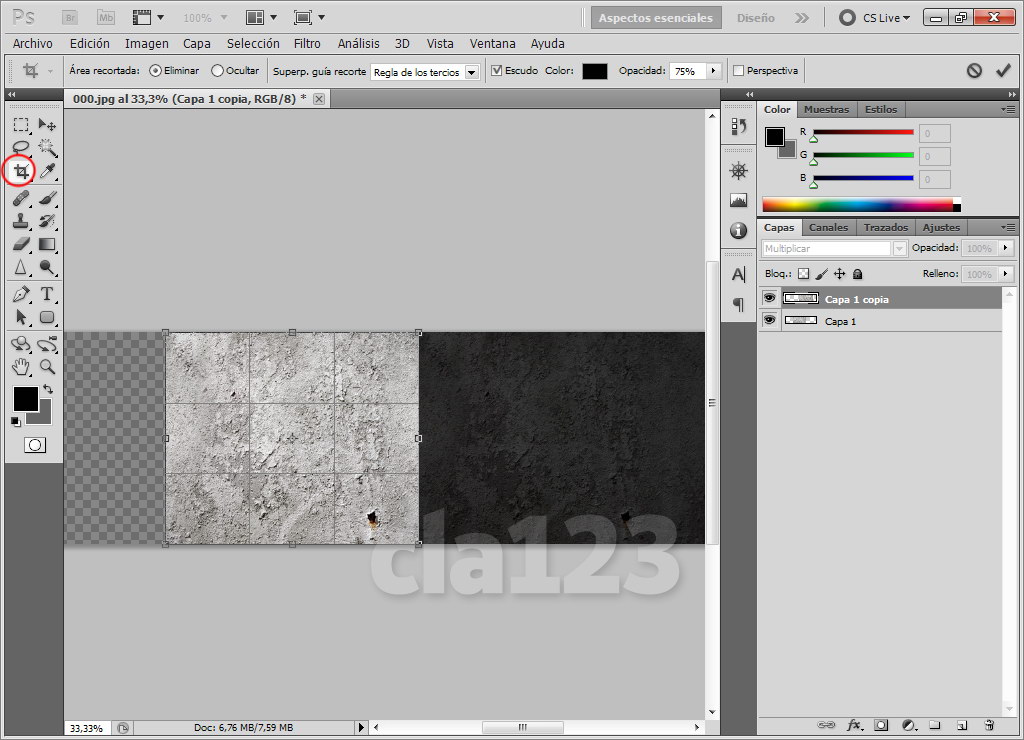Select the 3D Object Rotate tool
Screen dimensions: 1024x740
click(21, 344)
